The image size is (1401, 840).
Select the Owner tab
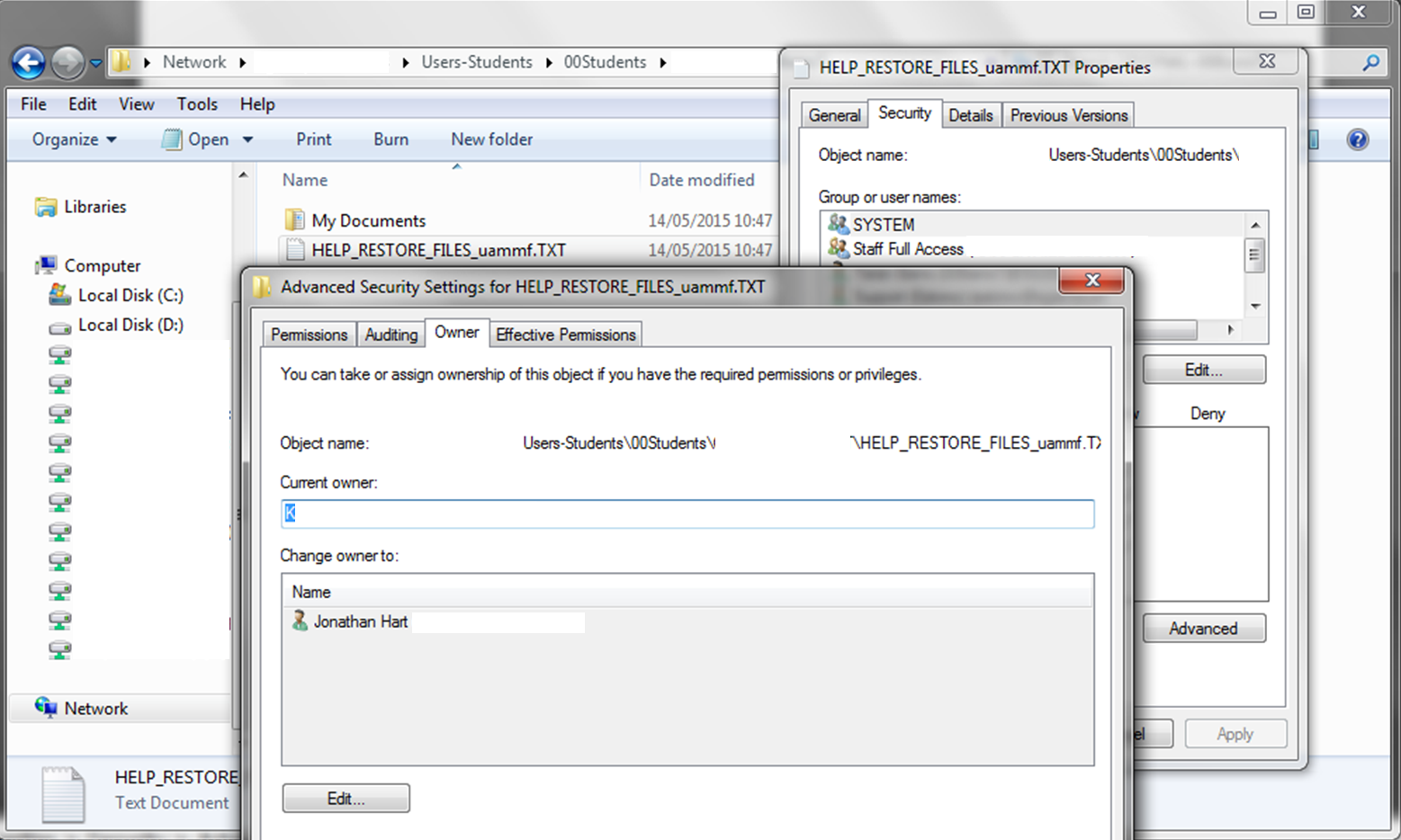tap(457, 333)
